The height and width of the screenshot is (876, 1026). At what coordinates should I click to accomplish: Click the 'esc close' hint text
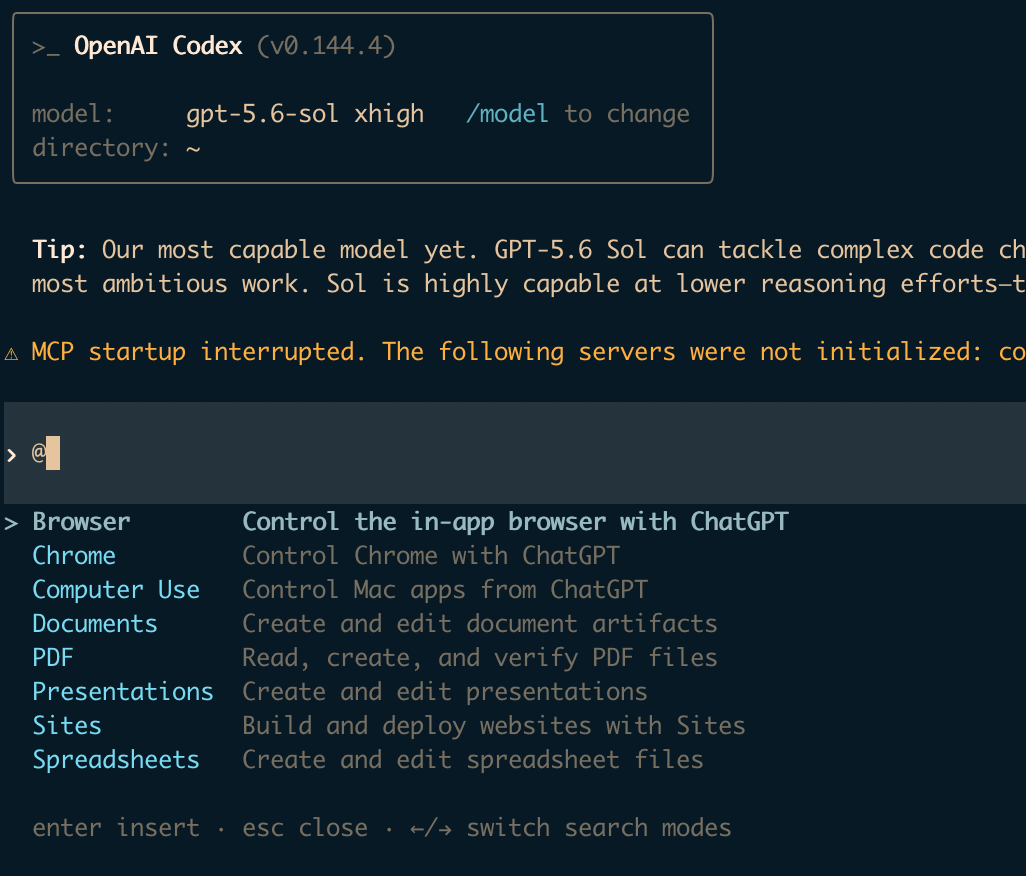tap(305, 828)
